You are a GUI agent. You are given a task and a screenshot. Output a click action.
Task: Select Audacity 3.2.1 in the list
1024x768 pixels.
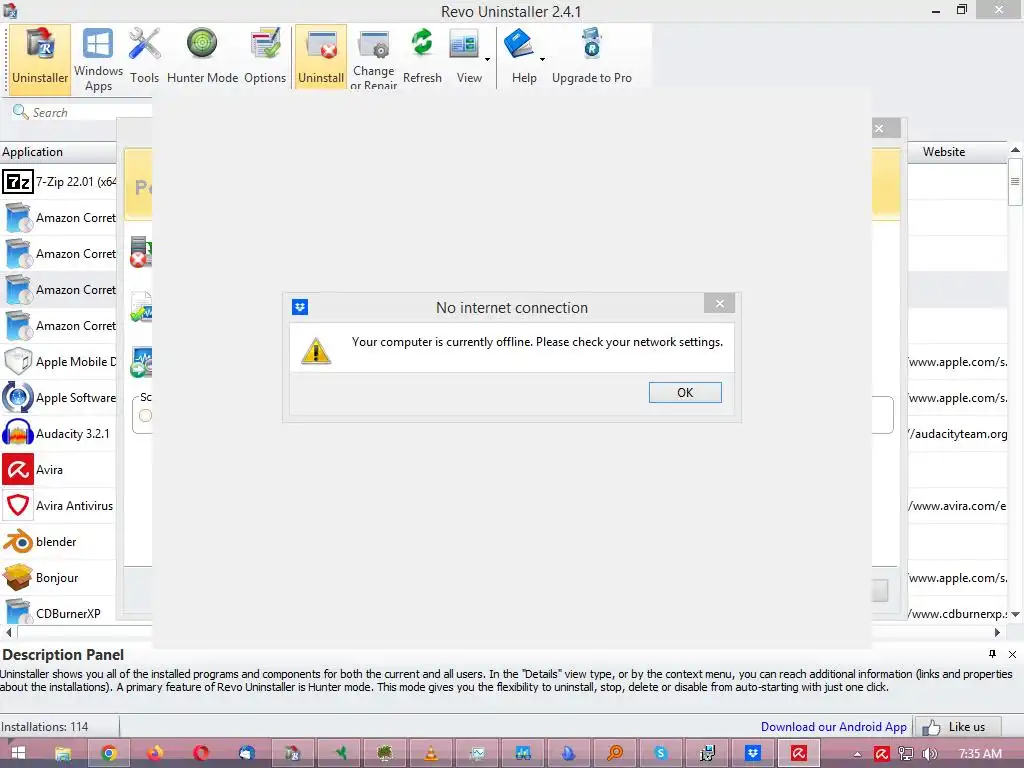59,433
